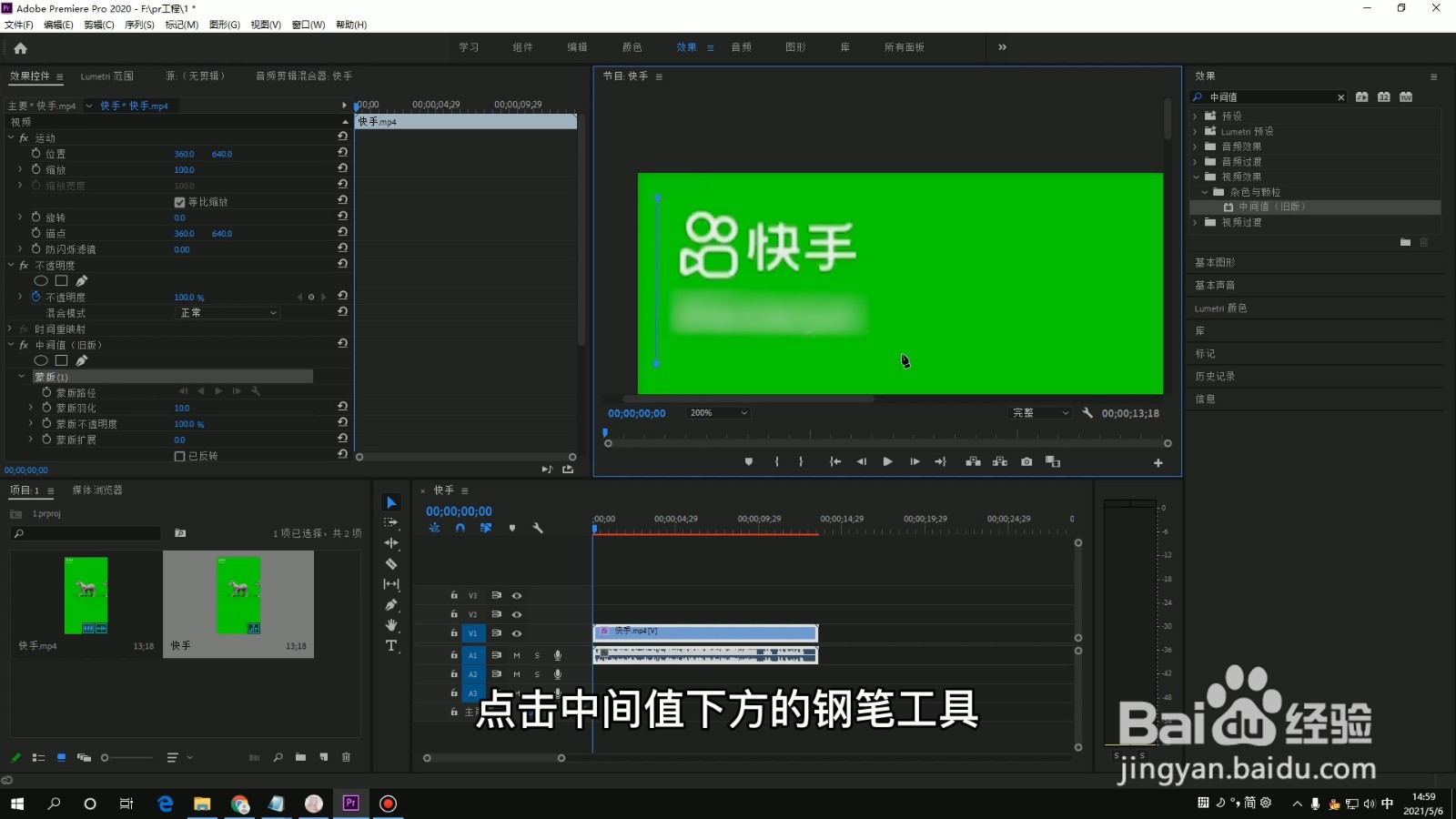Click the Lift button in program monitor
1456x819 pixels.
pyautogui.click(x=973, y=462)
